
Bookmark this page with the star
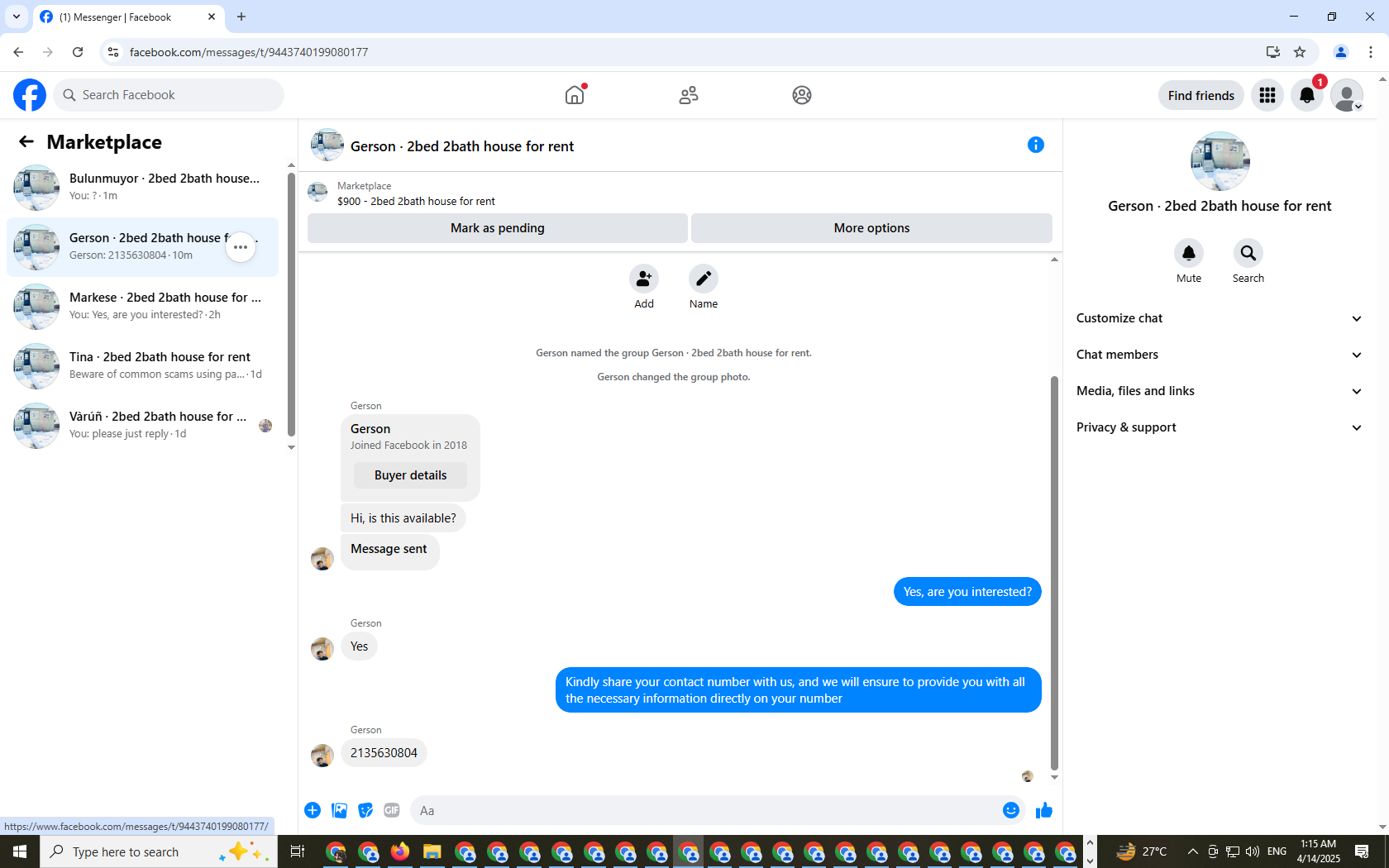coord(1300,52)
